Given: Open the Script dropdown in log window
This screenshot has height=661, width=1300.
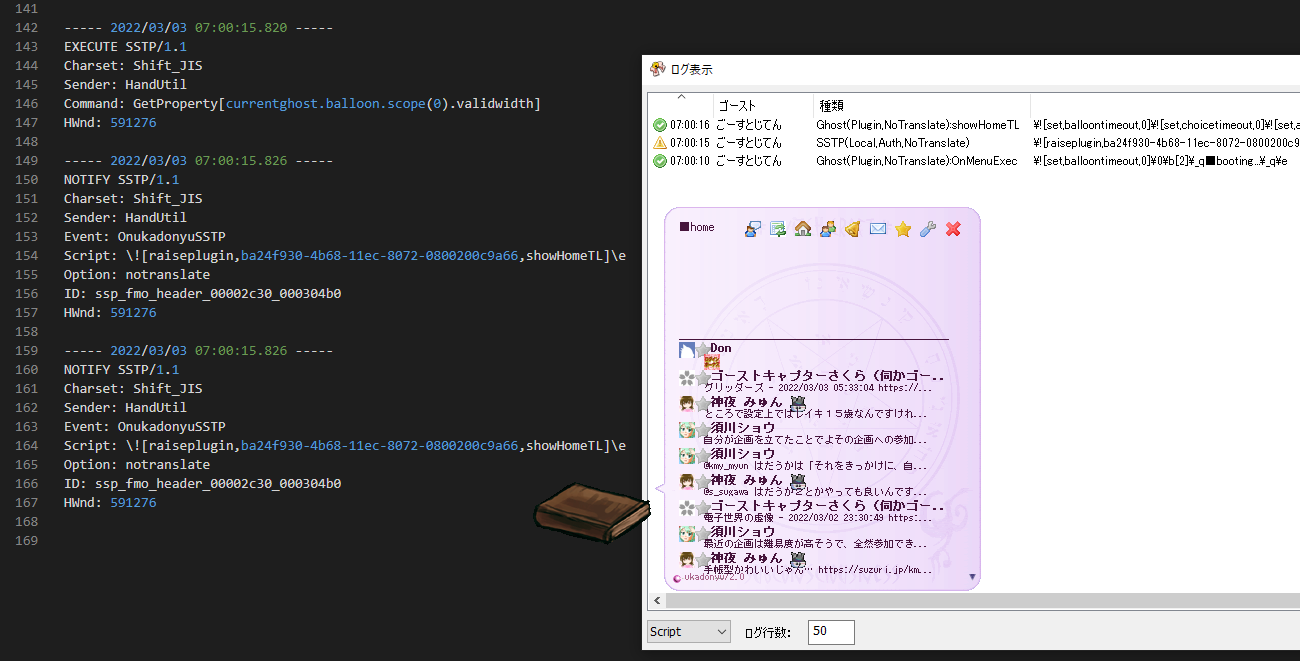Looking at the screenshot, I should tap(689, 632).
